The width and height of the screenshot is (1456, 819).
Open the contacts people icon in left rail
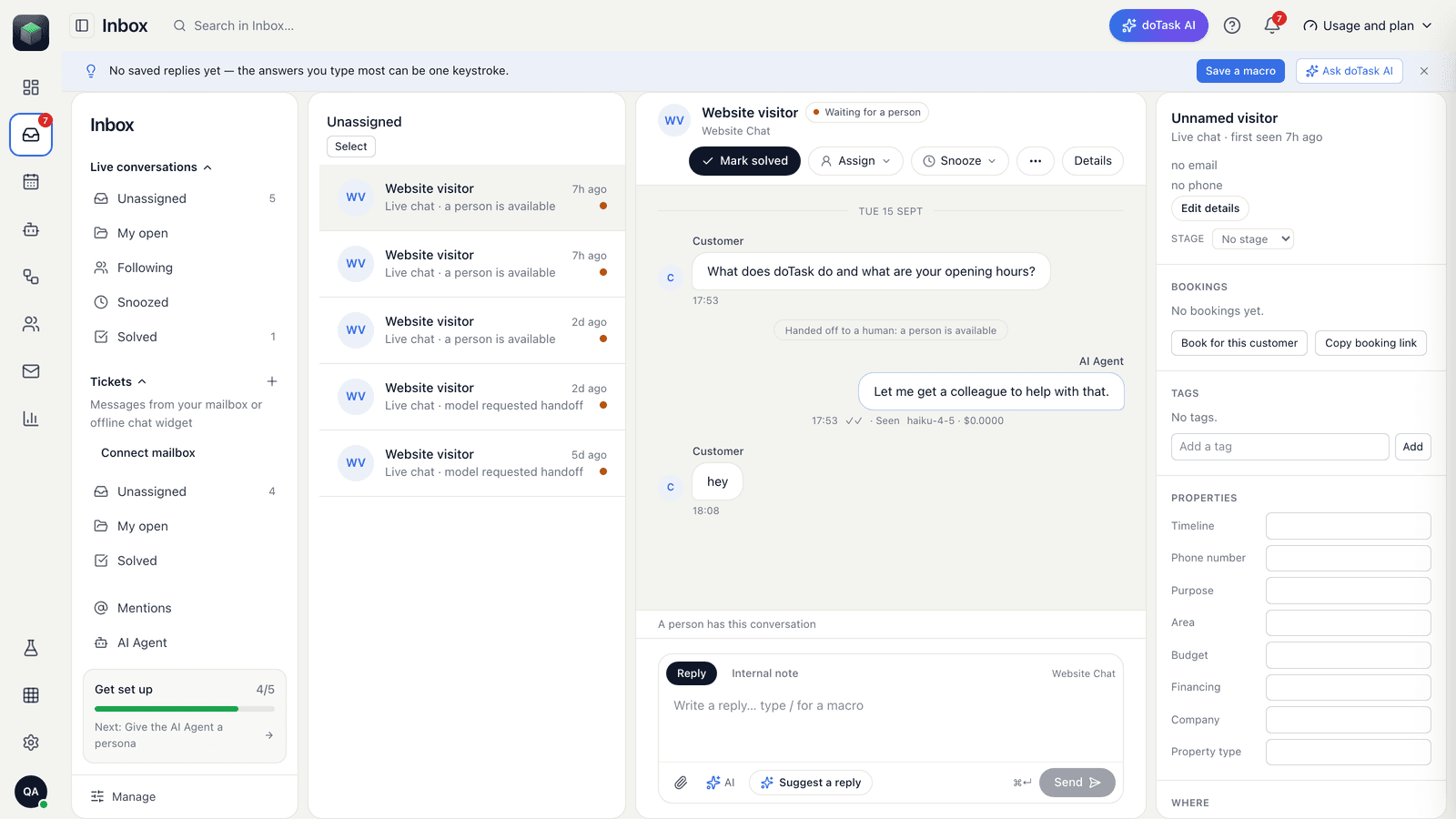click(x=31, y=324)
